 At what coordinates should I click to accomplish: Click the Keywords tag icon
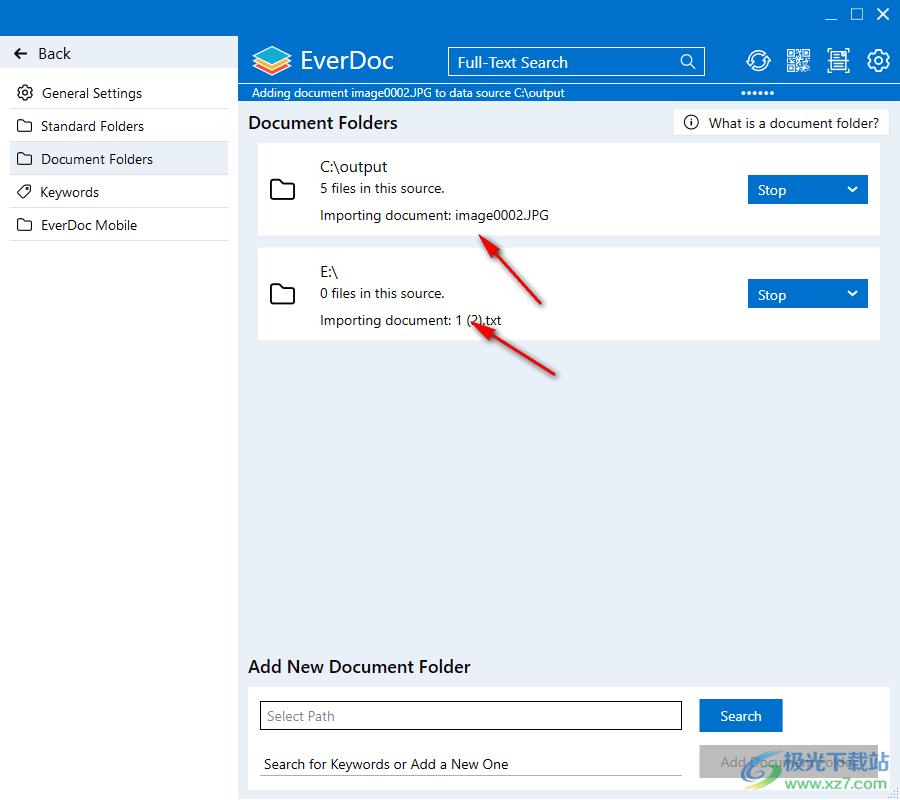24,192
